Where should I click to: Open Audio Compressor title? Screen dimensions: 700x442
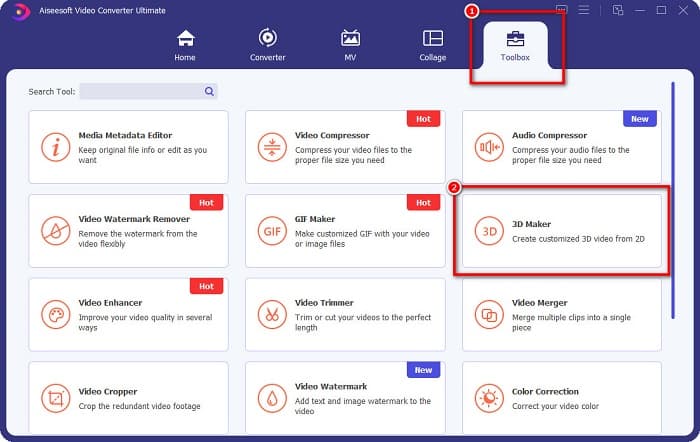[x=550, y=135]
